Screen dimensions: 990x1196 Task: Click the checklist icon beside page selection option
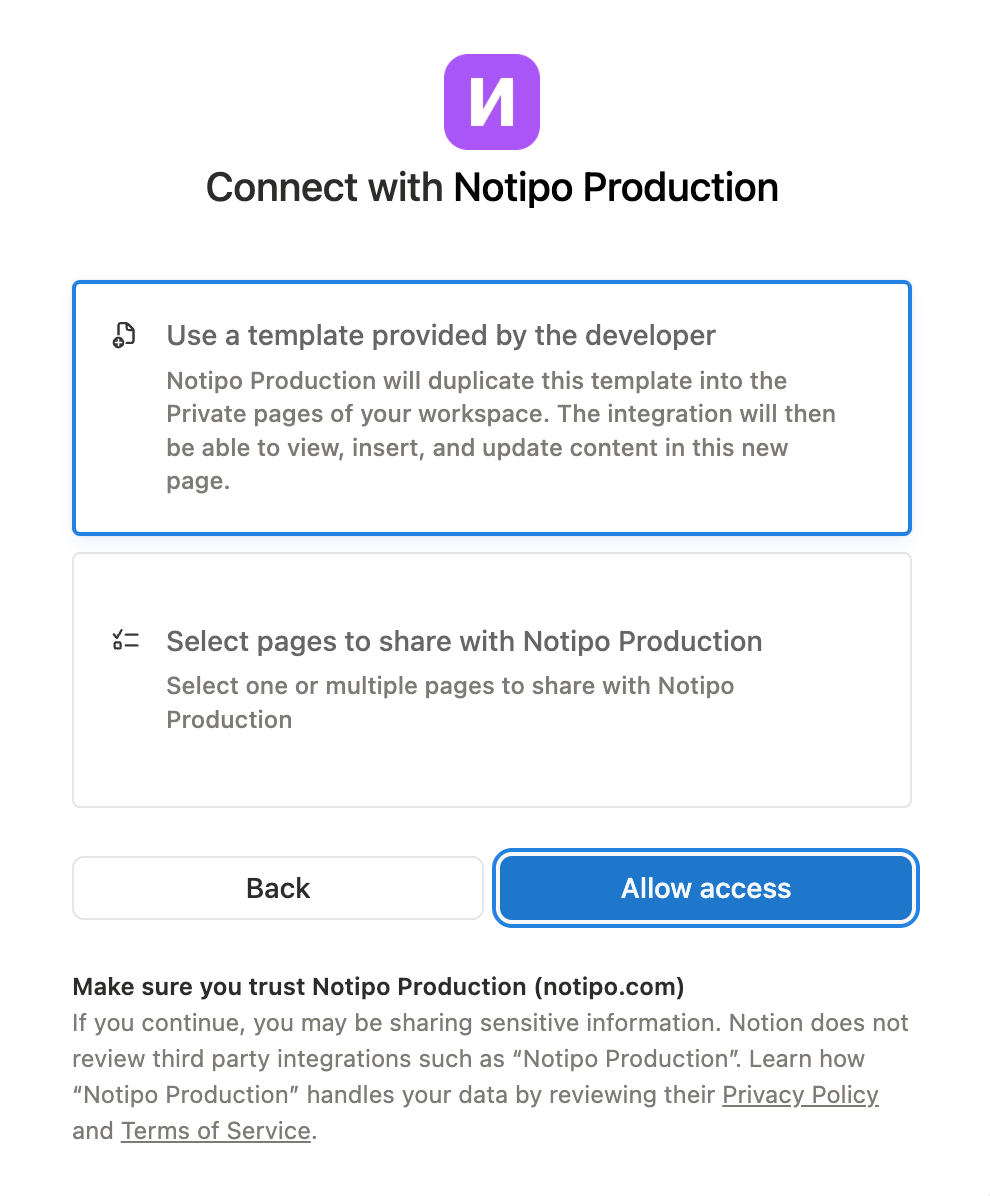point(125,639)
